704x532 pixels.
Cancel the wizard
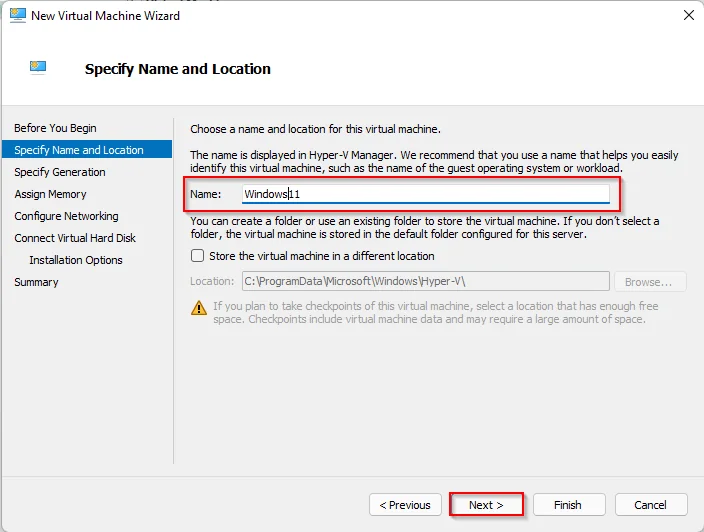651,505
